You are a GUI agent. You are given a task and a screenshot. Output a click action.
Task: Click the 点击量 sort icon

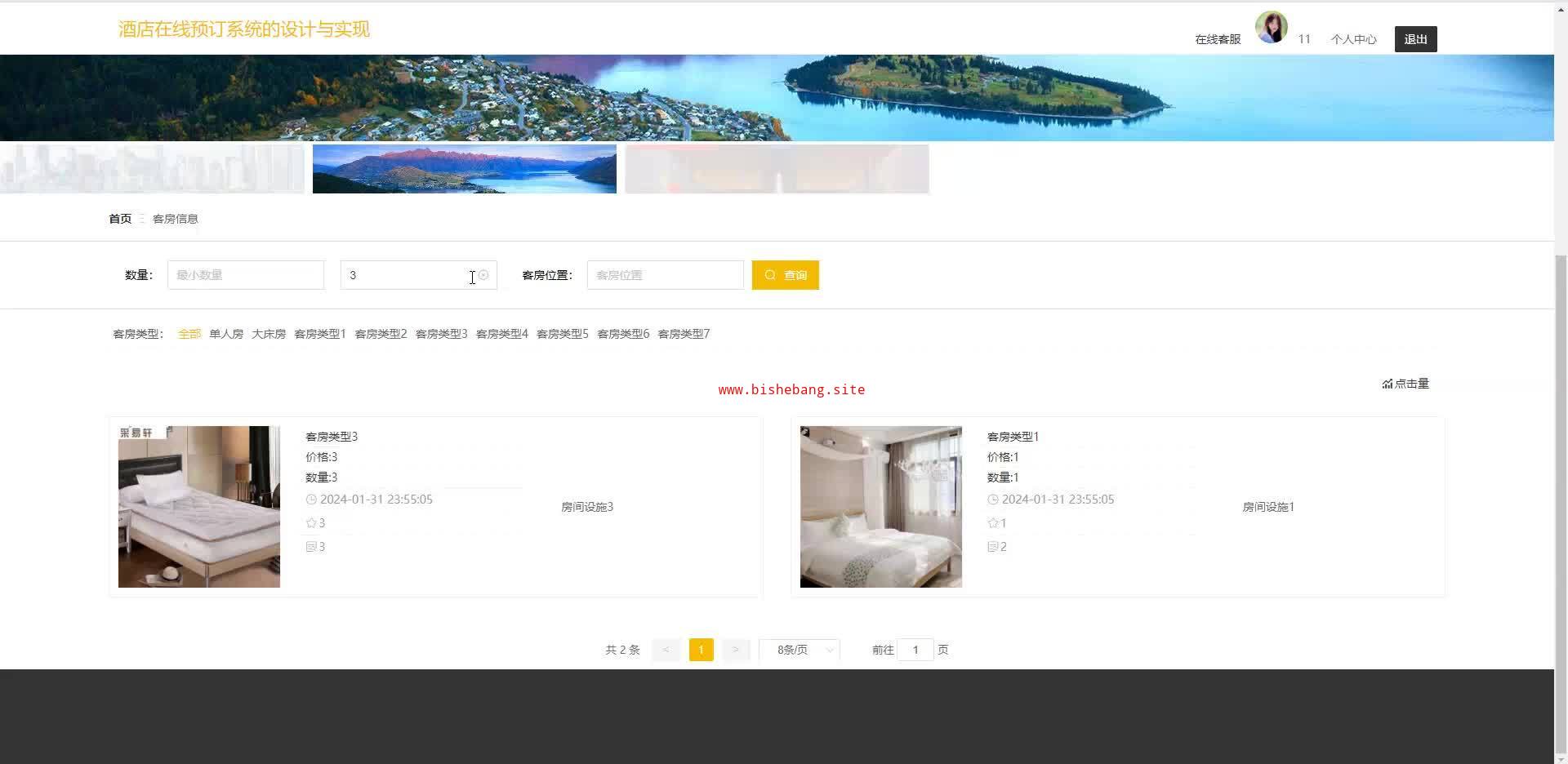tap(1387, 384)
